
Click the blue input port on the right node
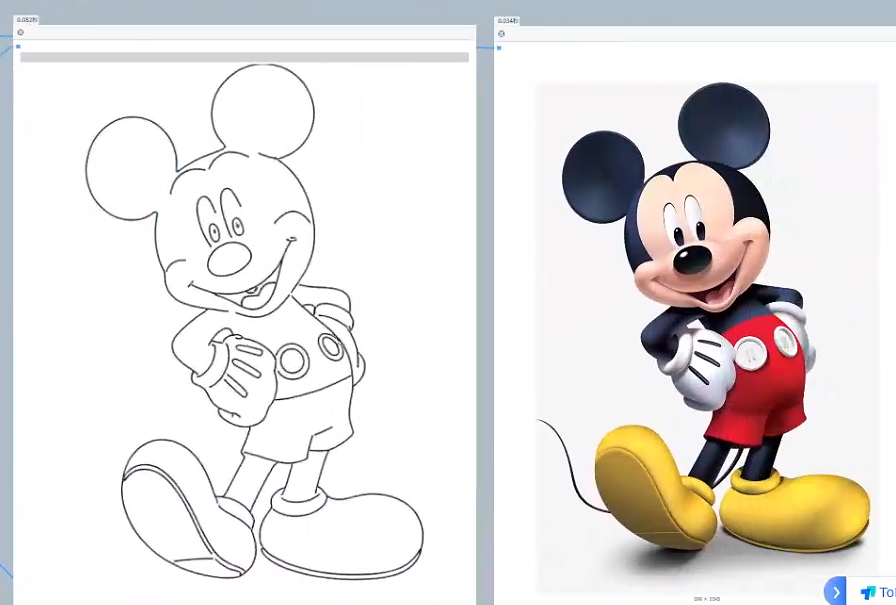pyautogui.click(x=499, y=47)
